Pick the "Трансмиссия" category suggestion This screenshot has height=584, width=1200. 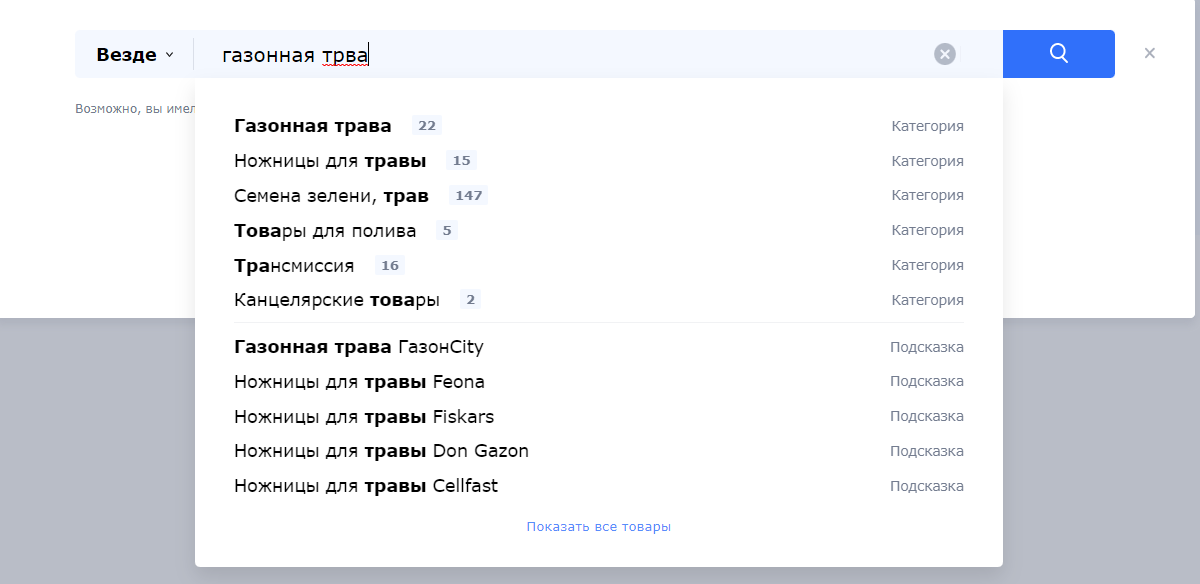tap(294, 266)
